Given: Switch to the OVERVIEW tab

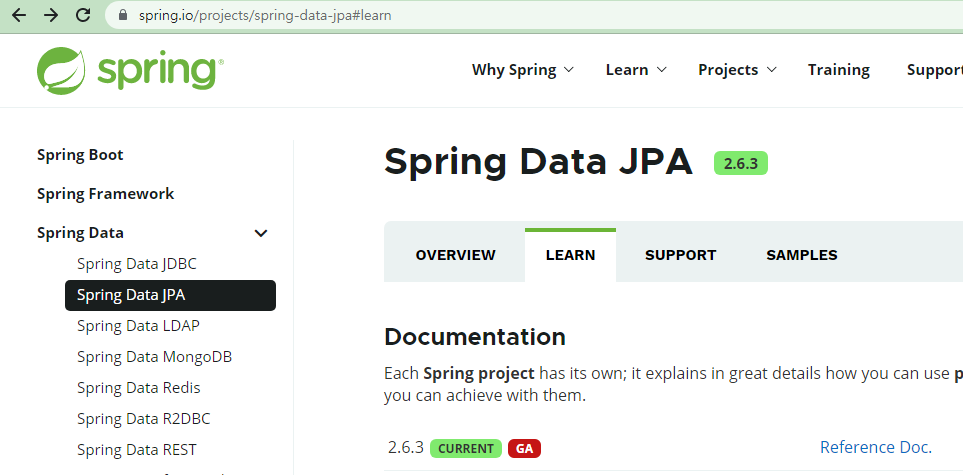Looking at the screenshot, I should click(x=455, y=255).
